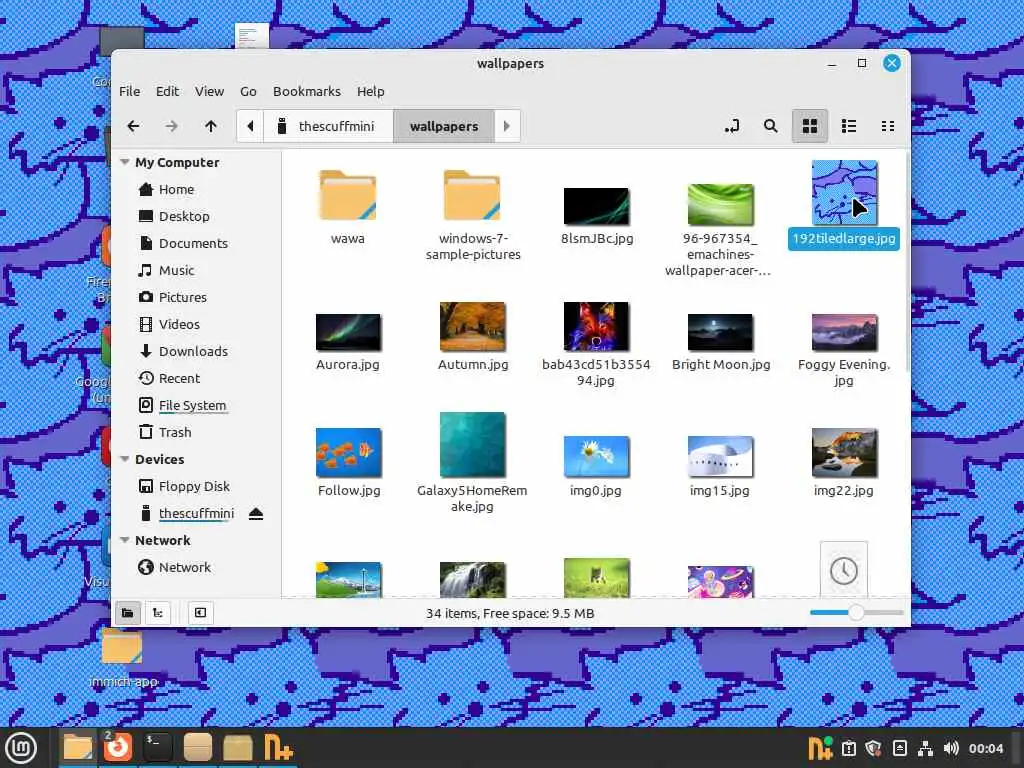Image resolution: width=1024 pixels, height=768 pixels.
Task: Open the network tray icon
Action: tap(925, 748)
